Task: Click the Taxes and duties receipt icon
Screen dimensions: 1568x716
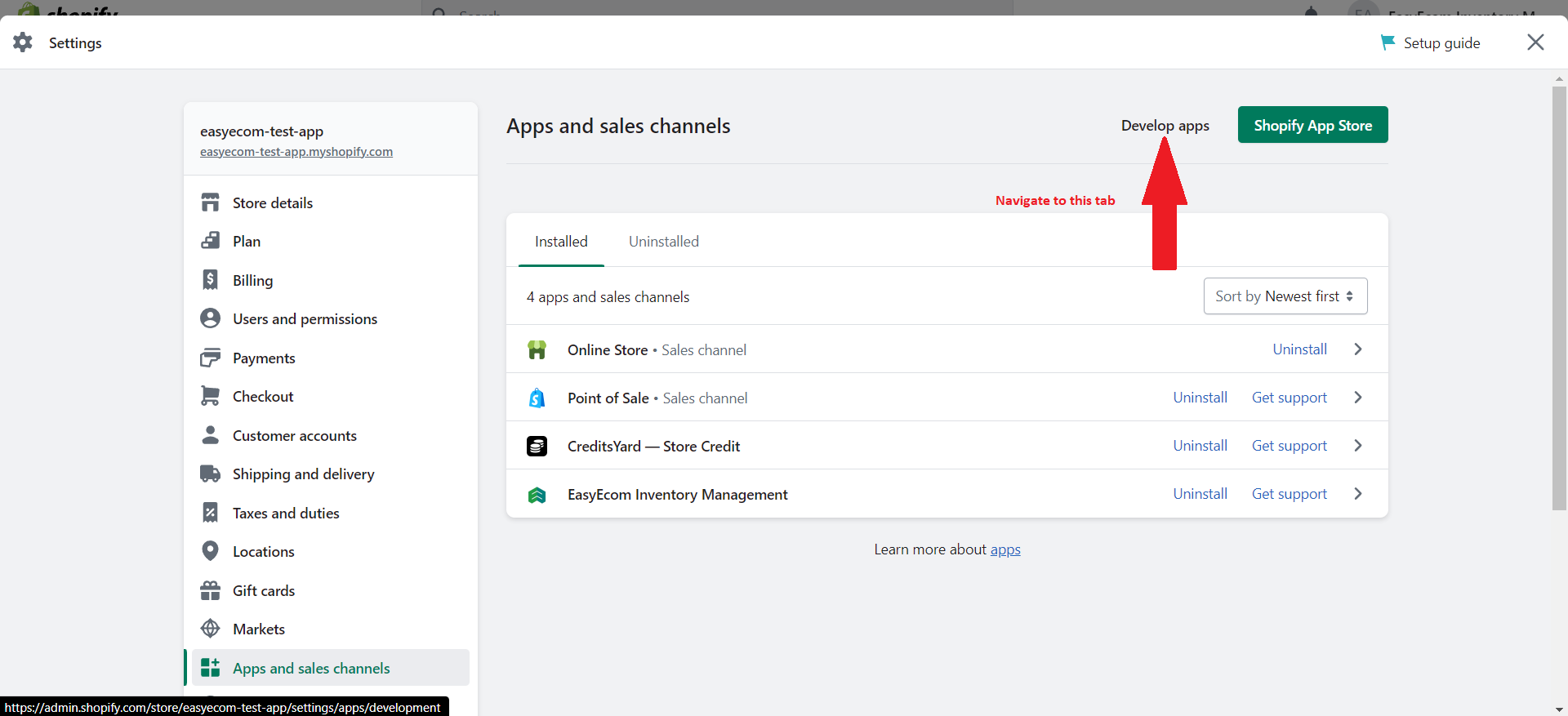Action: 211,513
